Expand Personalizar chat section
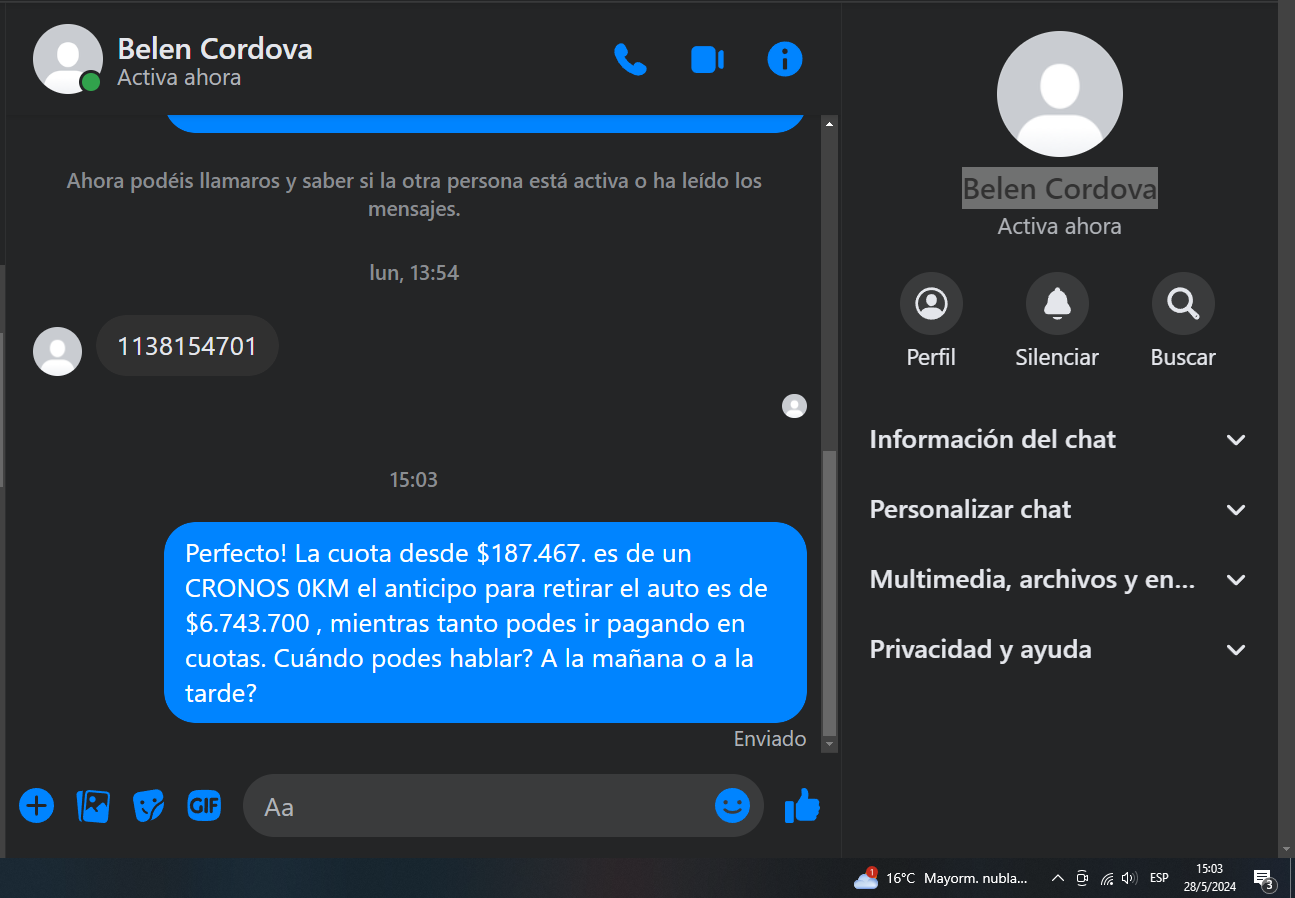The width and height of the screenshot is (1295, 898). coord(1058,510)
